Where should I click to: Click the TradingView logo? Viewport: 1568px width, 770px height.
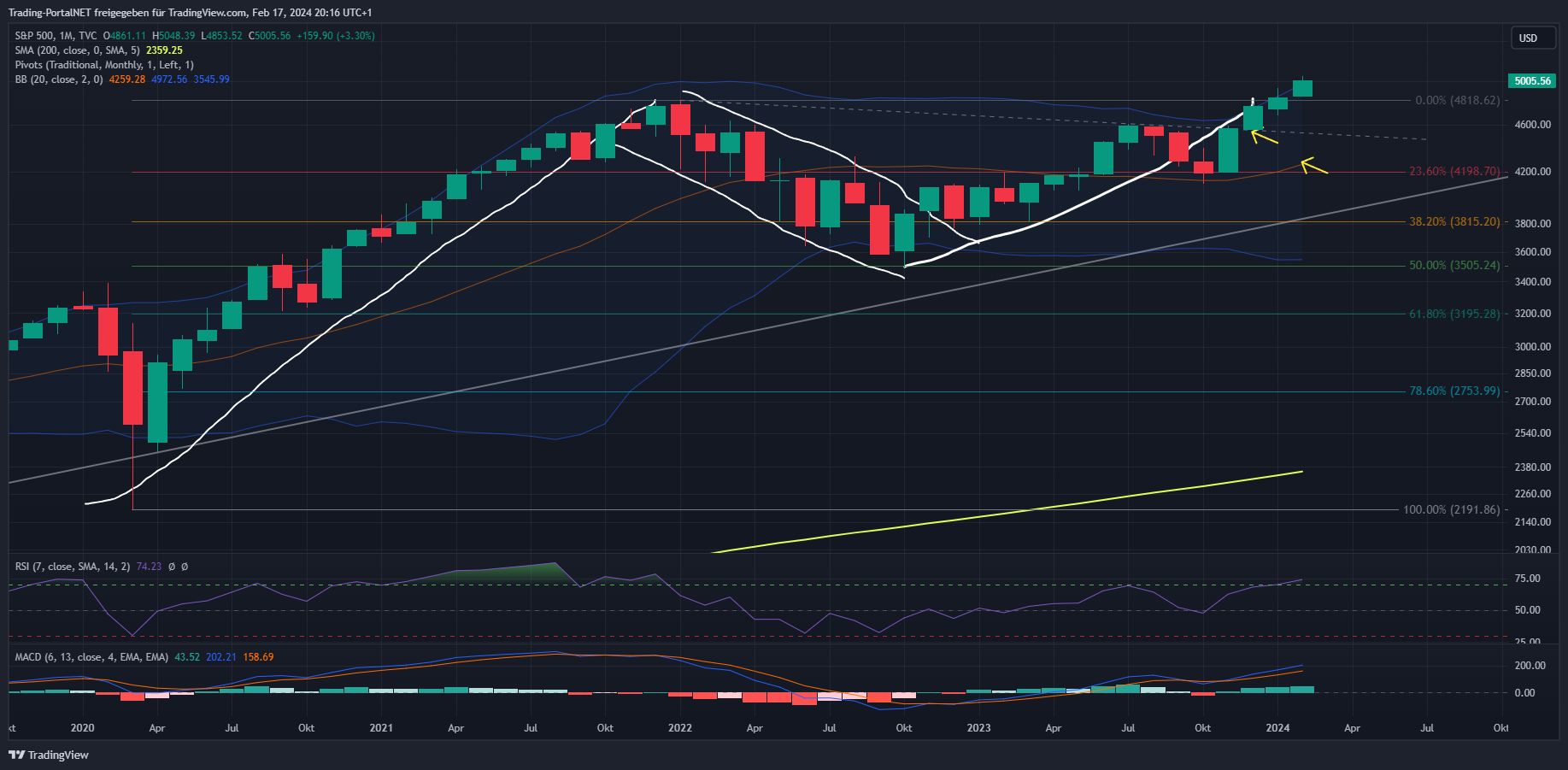pyautogui.click(x=49, y=755)
